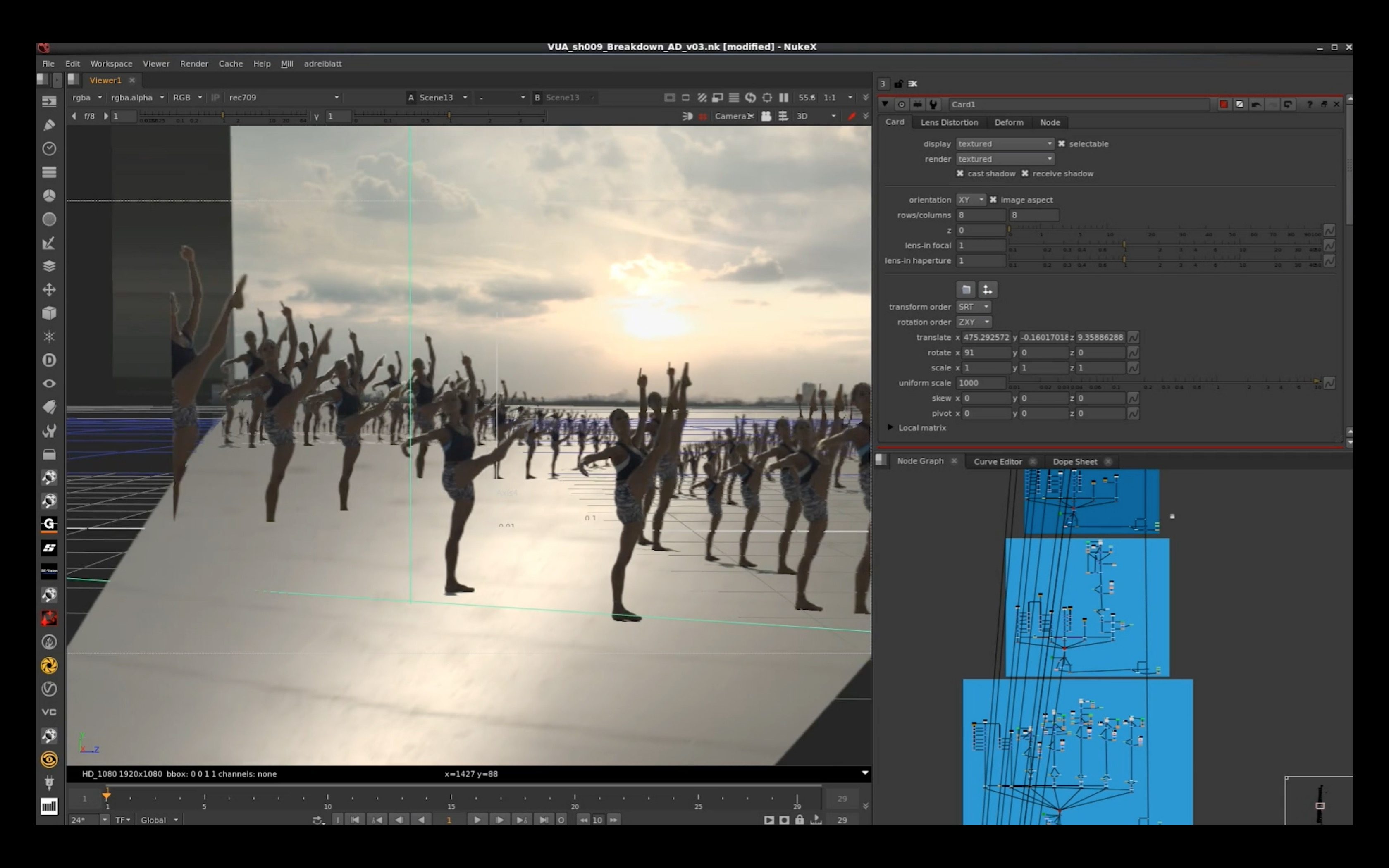Open the Global frame range dropdown

[159, 820]
